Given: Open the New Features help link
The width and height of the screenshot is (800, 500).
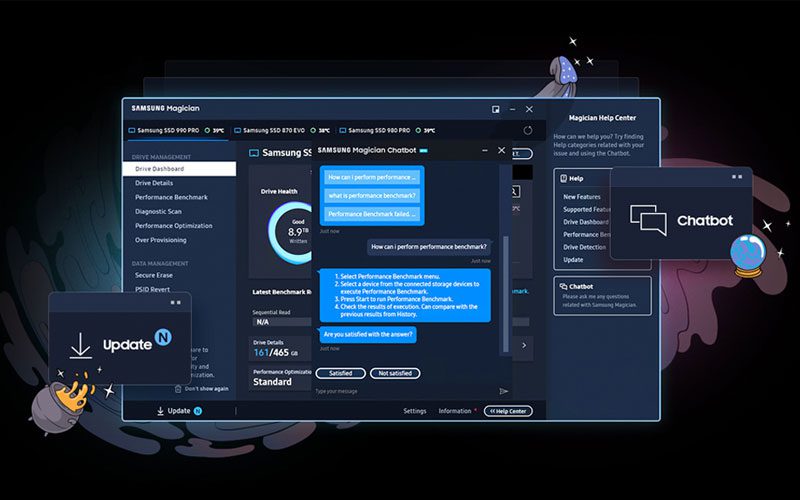Looking at the screenshot, I should 582,197.
